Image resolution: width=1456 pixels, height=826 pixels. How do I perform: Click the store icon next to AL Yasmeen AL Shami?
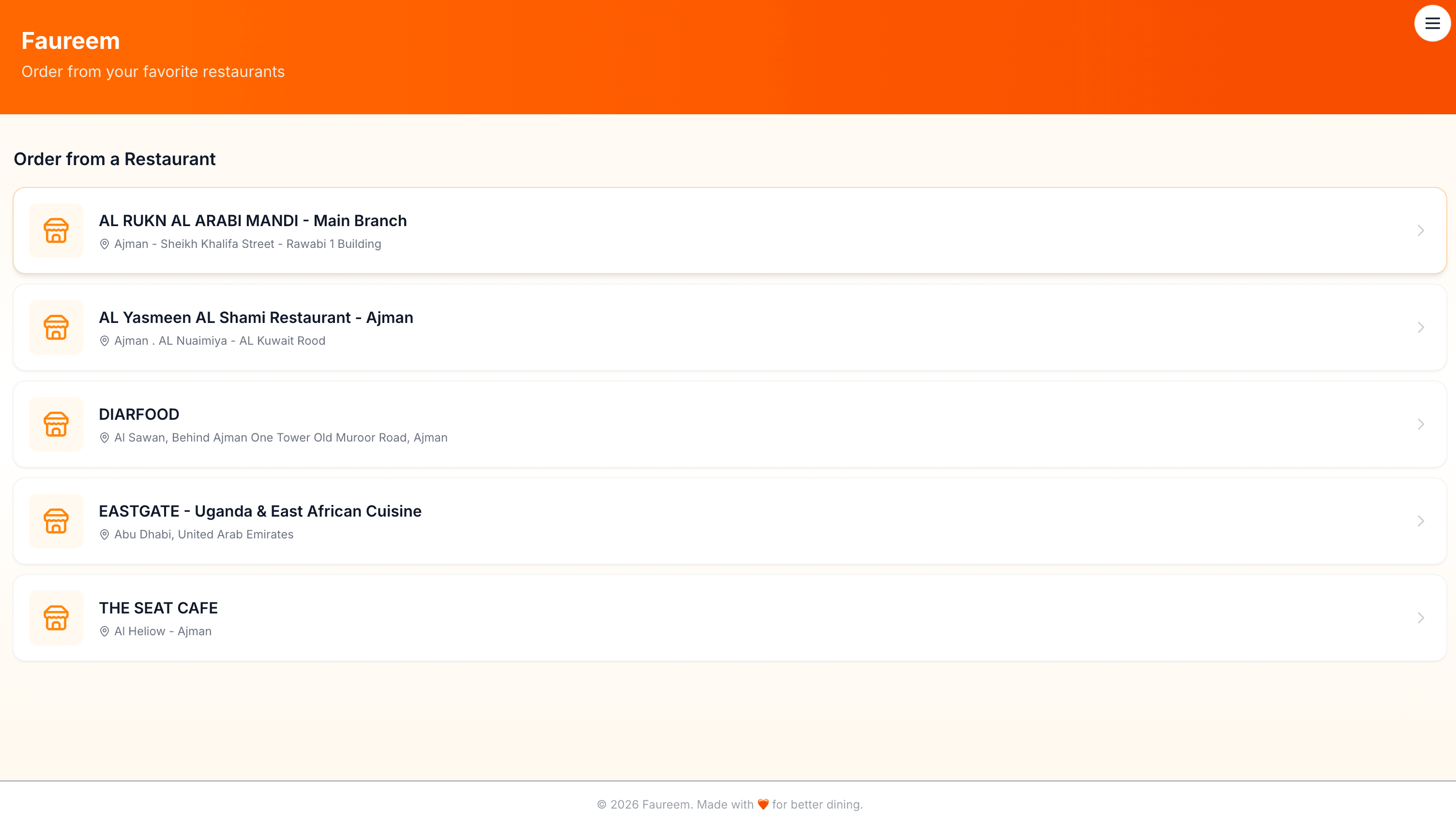(x=56, y=327)
